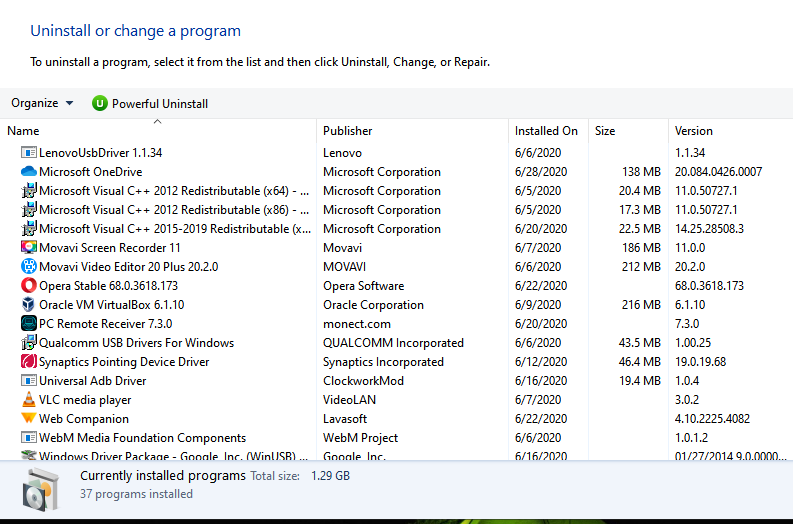Click the WebM Media Foundation icon
793x524 pixels.
point(29,438)
